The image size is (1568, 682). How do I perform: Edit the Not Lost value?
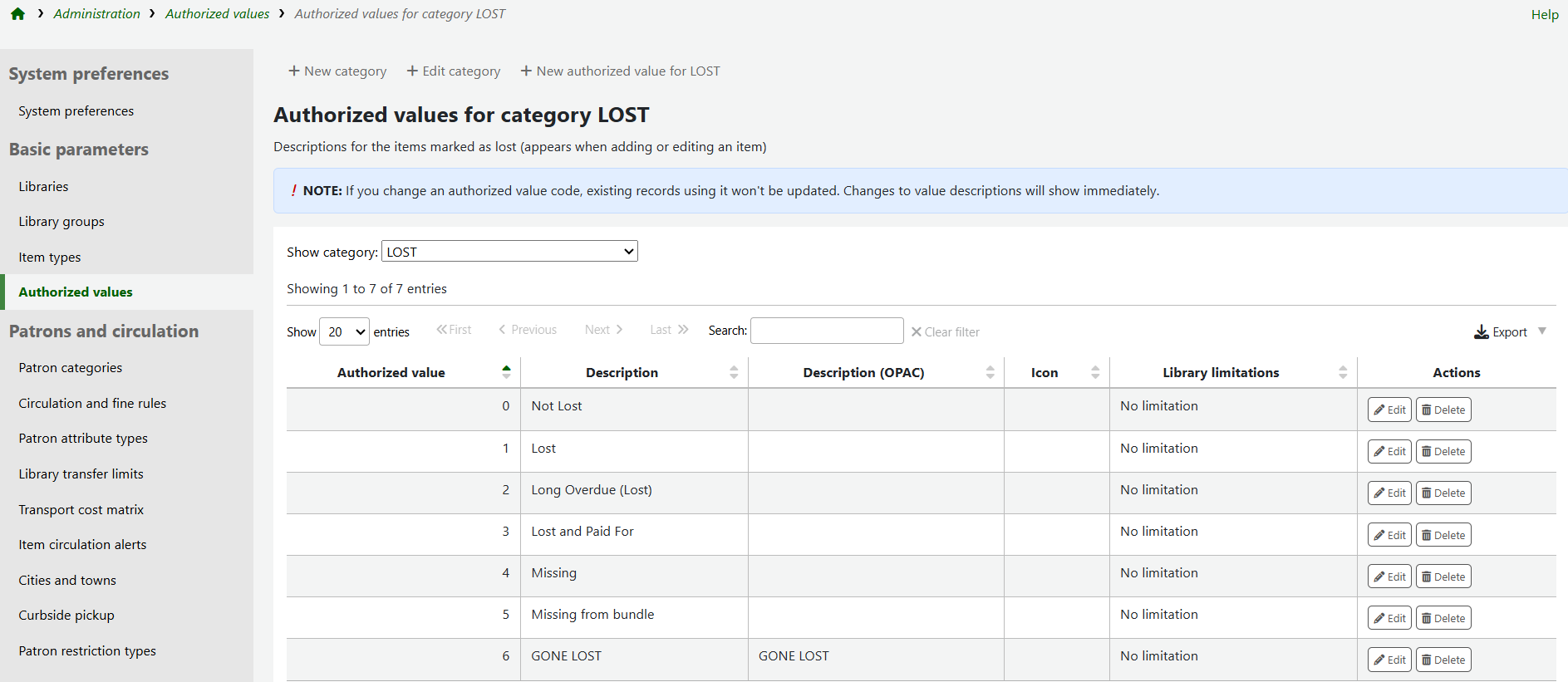1389,410
